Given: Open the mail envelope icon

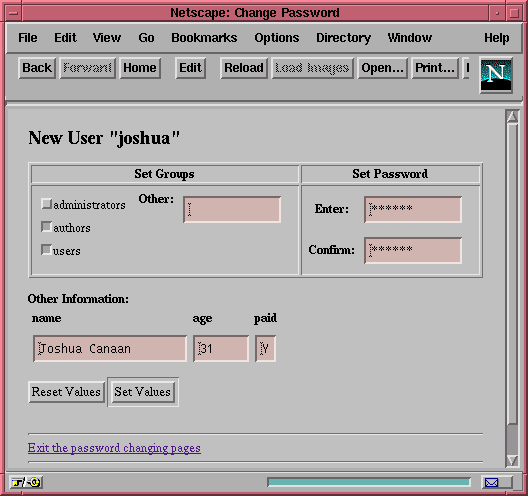Looking at the screenshot, I should (491, 483).
